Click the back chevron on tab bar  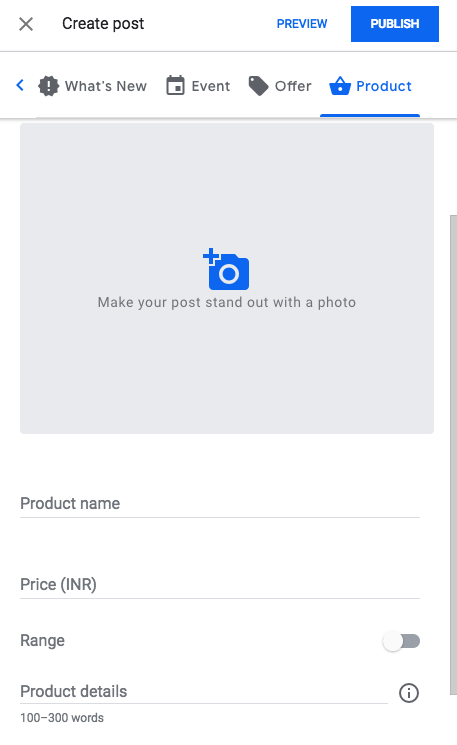(20, 86)
